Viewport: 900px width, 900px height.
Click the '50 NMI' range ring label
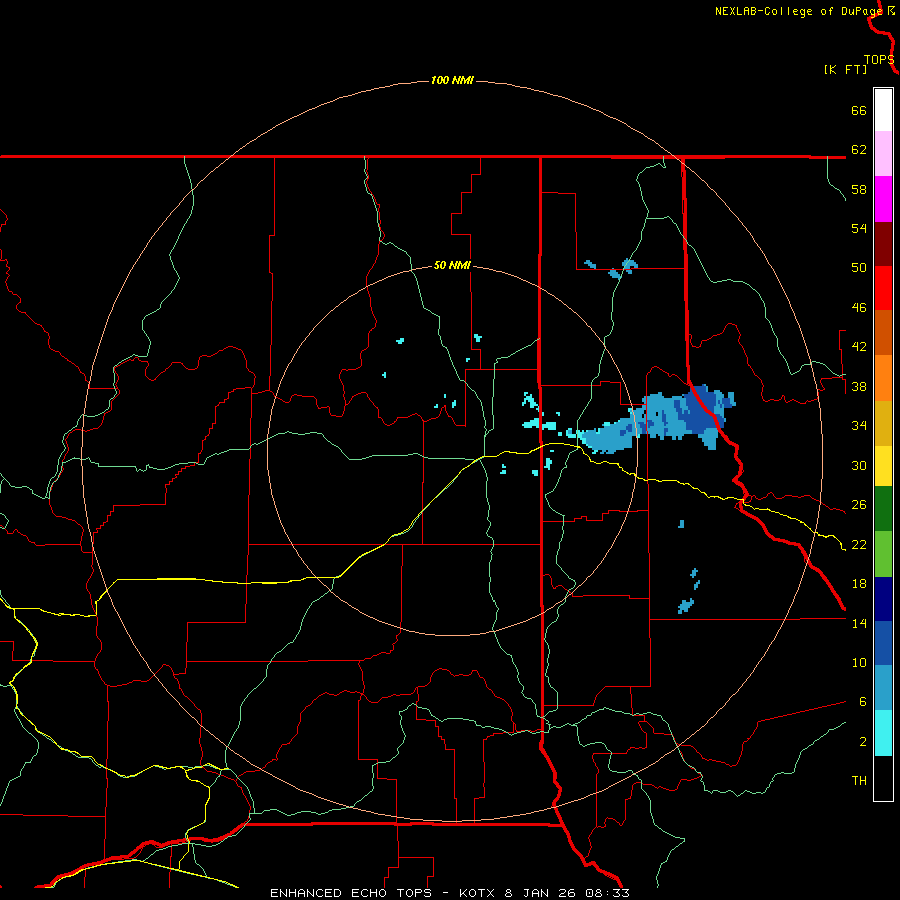click(452, 265)
